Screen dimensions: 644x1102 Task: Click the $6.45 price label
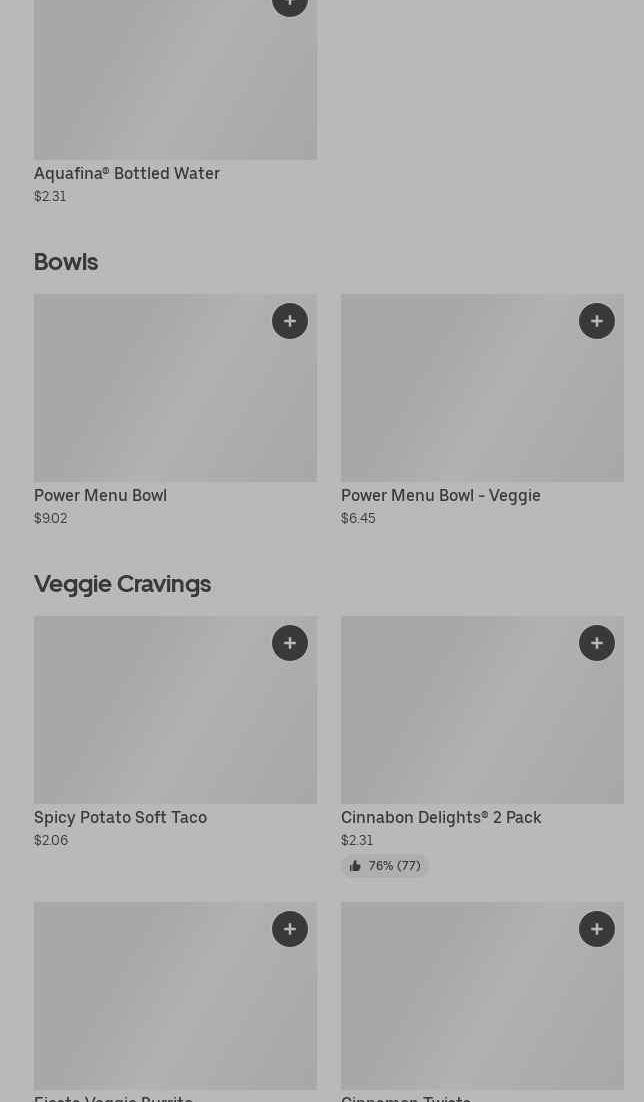pos(358,518)
